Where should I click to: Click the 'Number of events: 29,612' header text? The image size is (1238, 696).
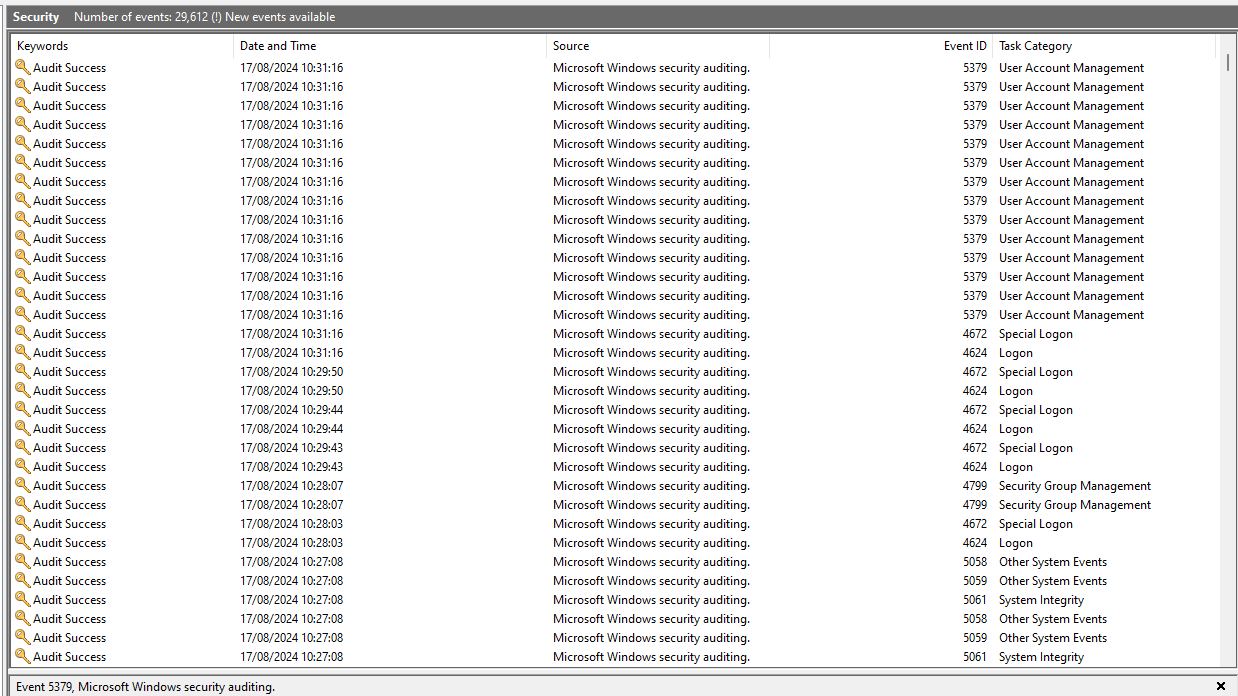pyautogui.click(x=141, y=17)
